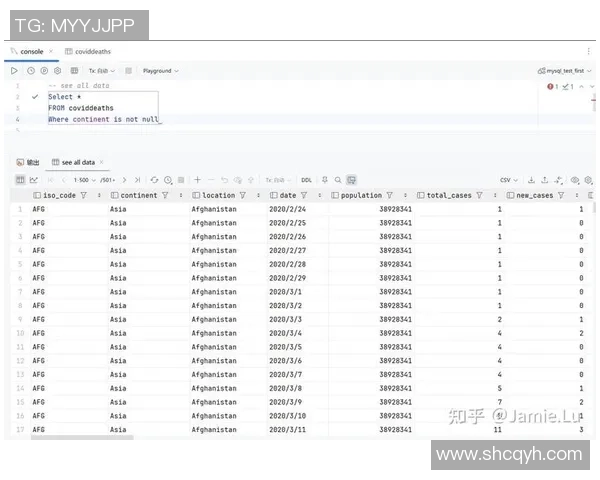
Task: Switch to table grid view mode
Action: tap(21, 180)
